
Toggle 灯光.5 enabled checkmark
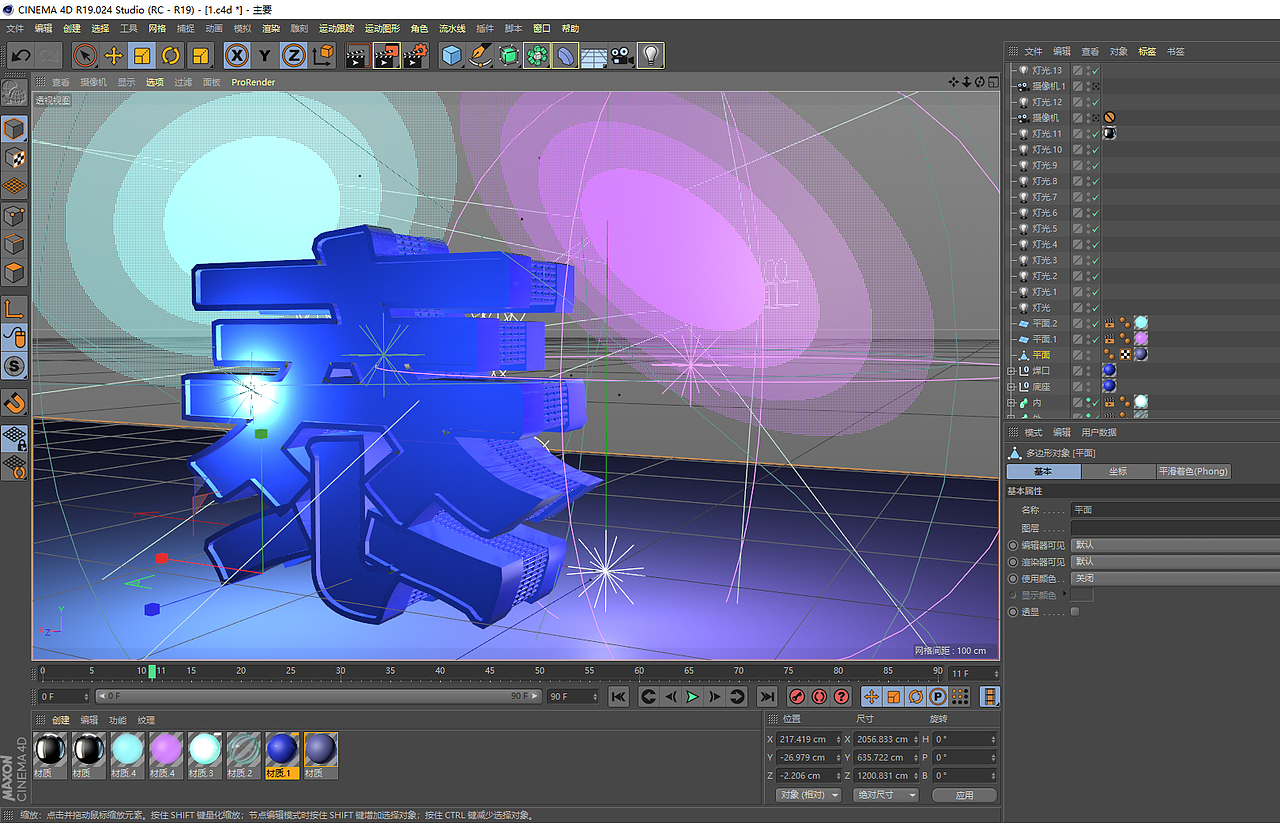pyautogui.click(x=1095, y=229)
